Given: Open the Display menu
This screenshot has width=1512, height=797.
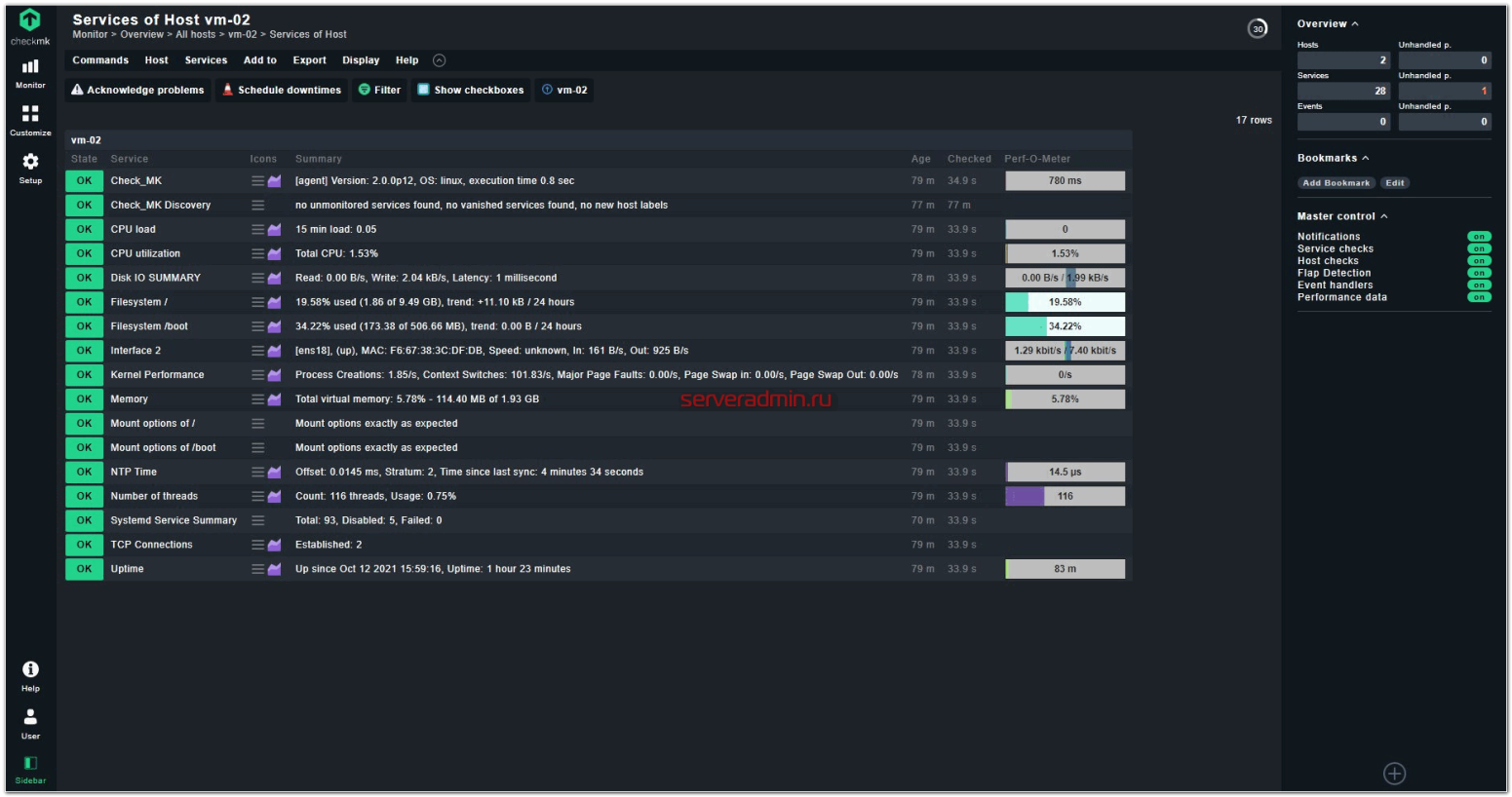Looking at the screenshot, I should pos(361,60).
